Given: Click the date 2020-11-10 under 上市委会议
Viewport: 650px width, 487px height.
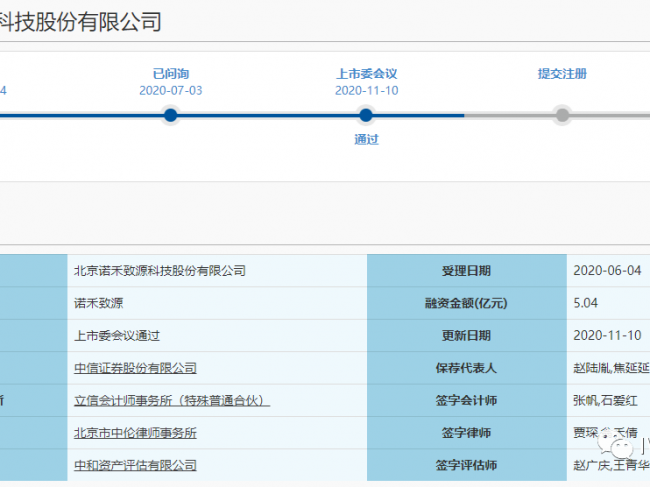Looking at the screenshot, I should 366,90.
